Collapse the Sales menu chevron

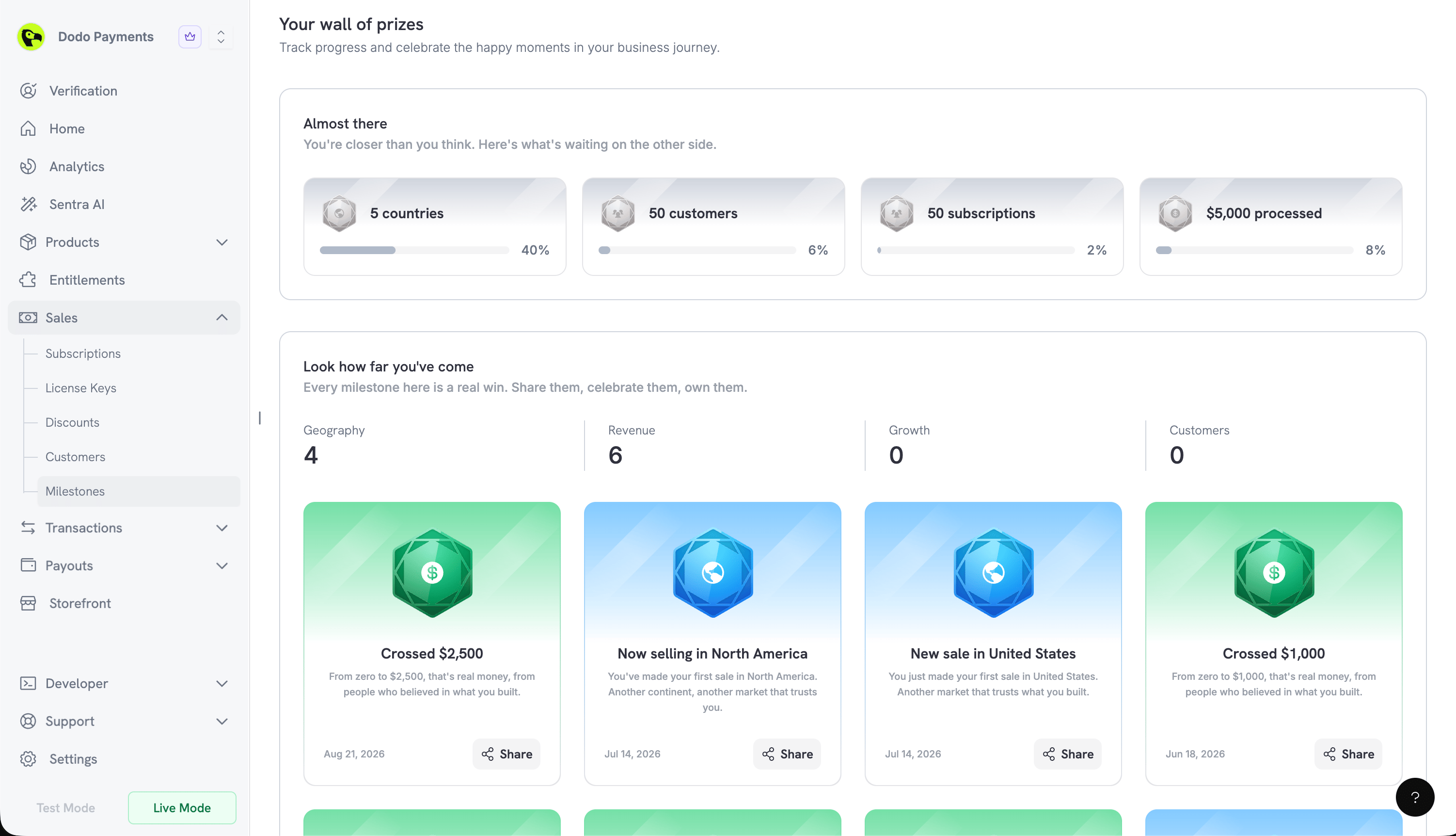(222, 318)
